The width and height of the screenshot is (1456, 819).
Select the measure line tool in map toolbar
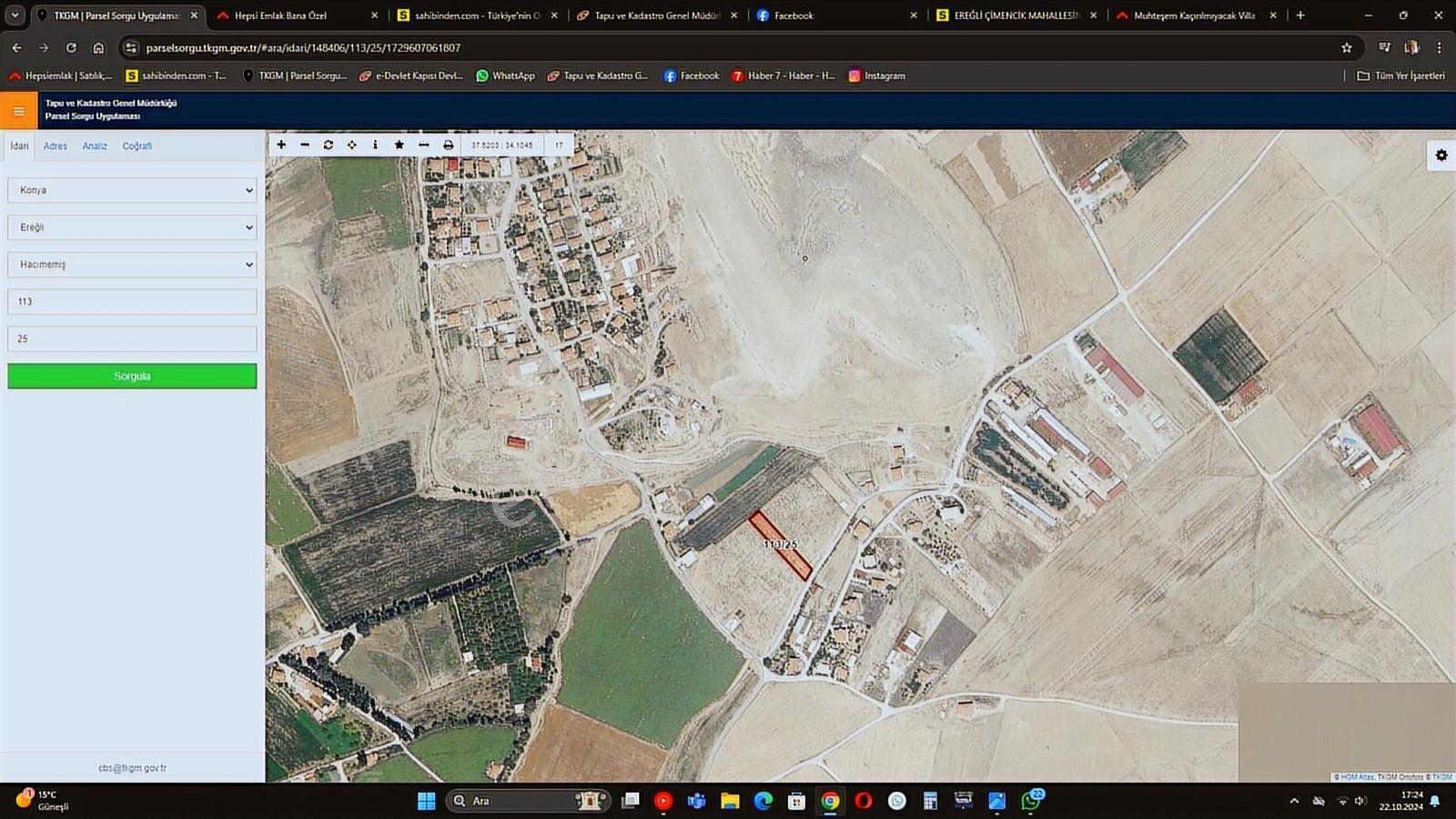[x=423, y=145]
